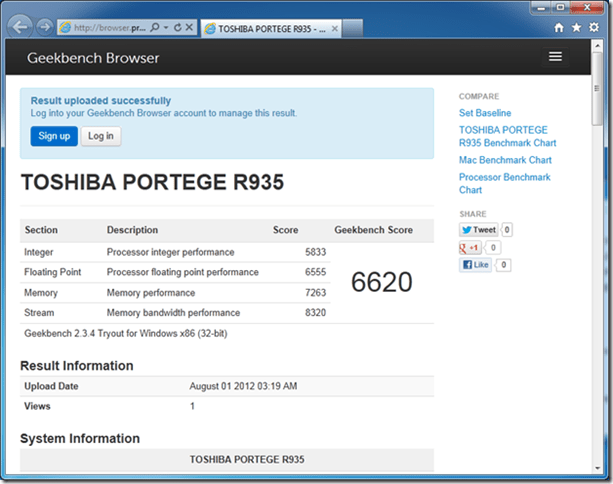Click the Facebook Like button
Viewport: 613px width, 484px height.
click(x=475, y=265)
